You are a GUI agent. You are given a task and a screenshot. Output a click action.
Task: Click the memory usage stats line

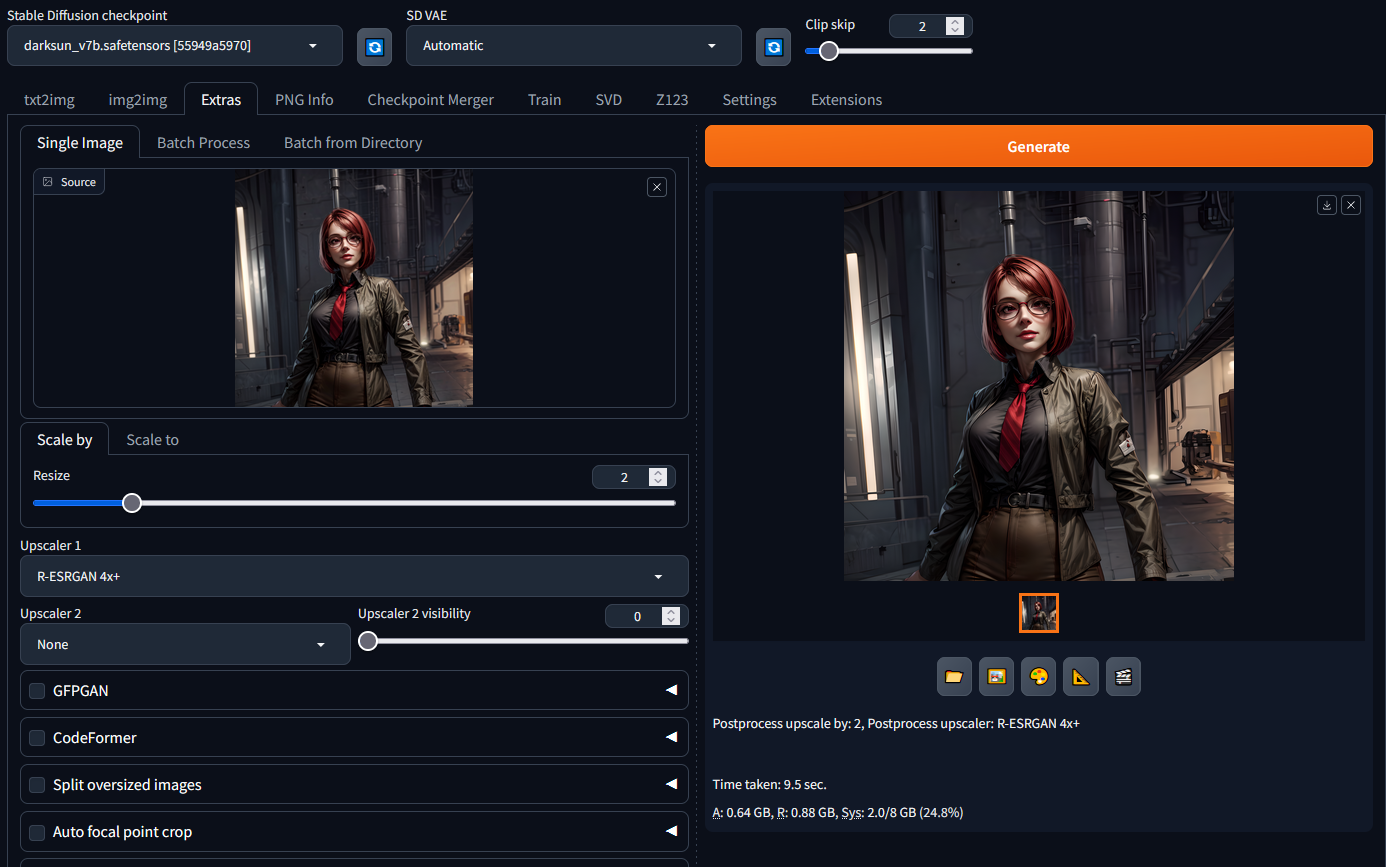838,812
